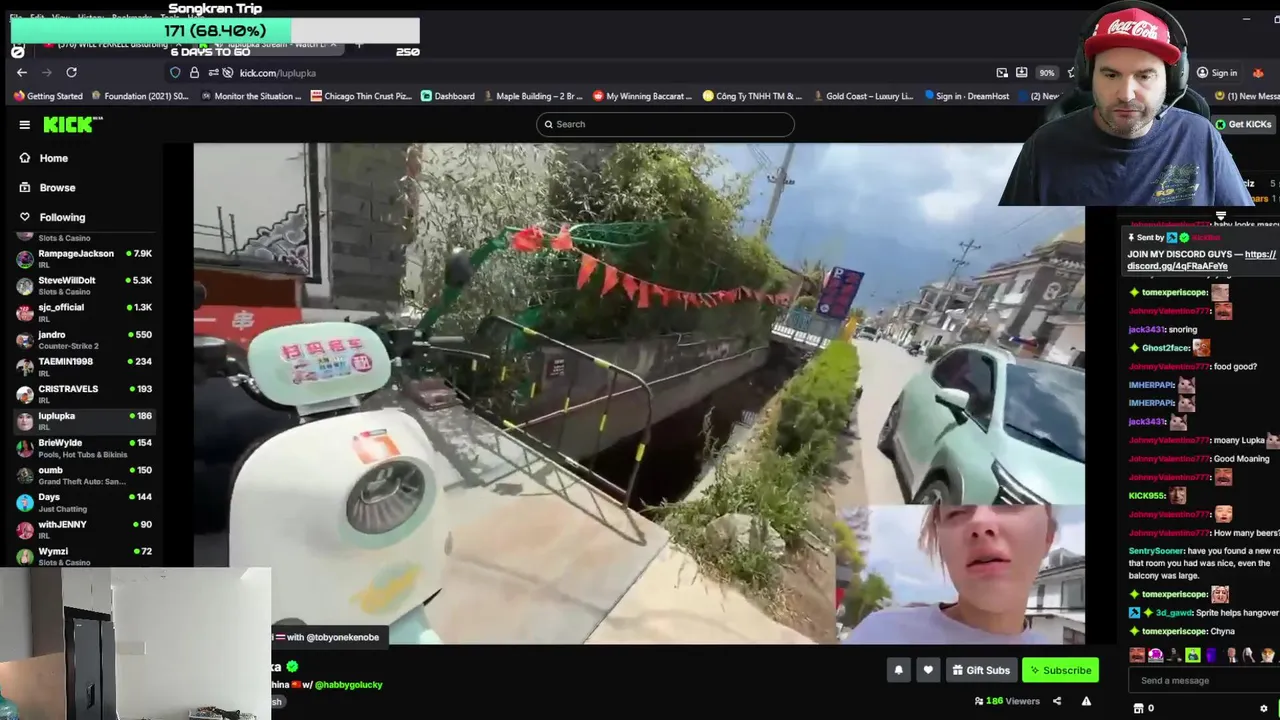Click SentrySooner username in chat
Image resolution: width=1280 pixels, height=720 pixels.
tap(1157, 551)
